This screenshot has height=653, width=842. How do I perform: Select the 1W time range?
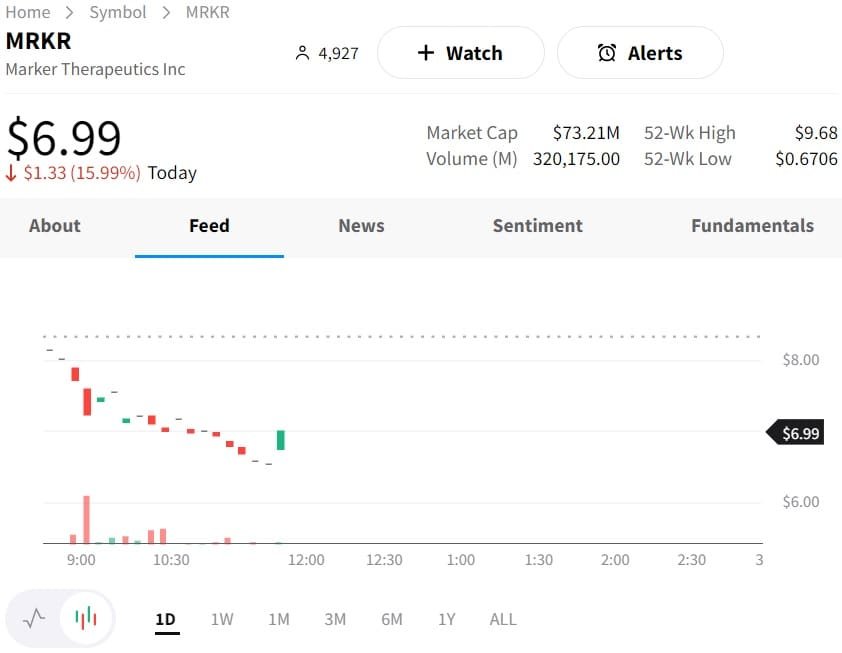click(222, 619)
